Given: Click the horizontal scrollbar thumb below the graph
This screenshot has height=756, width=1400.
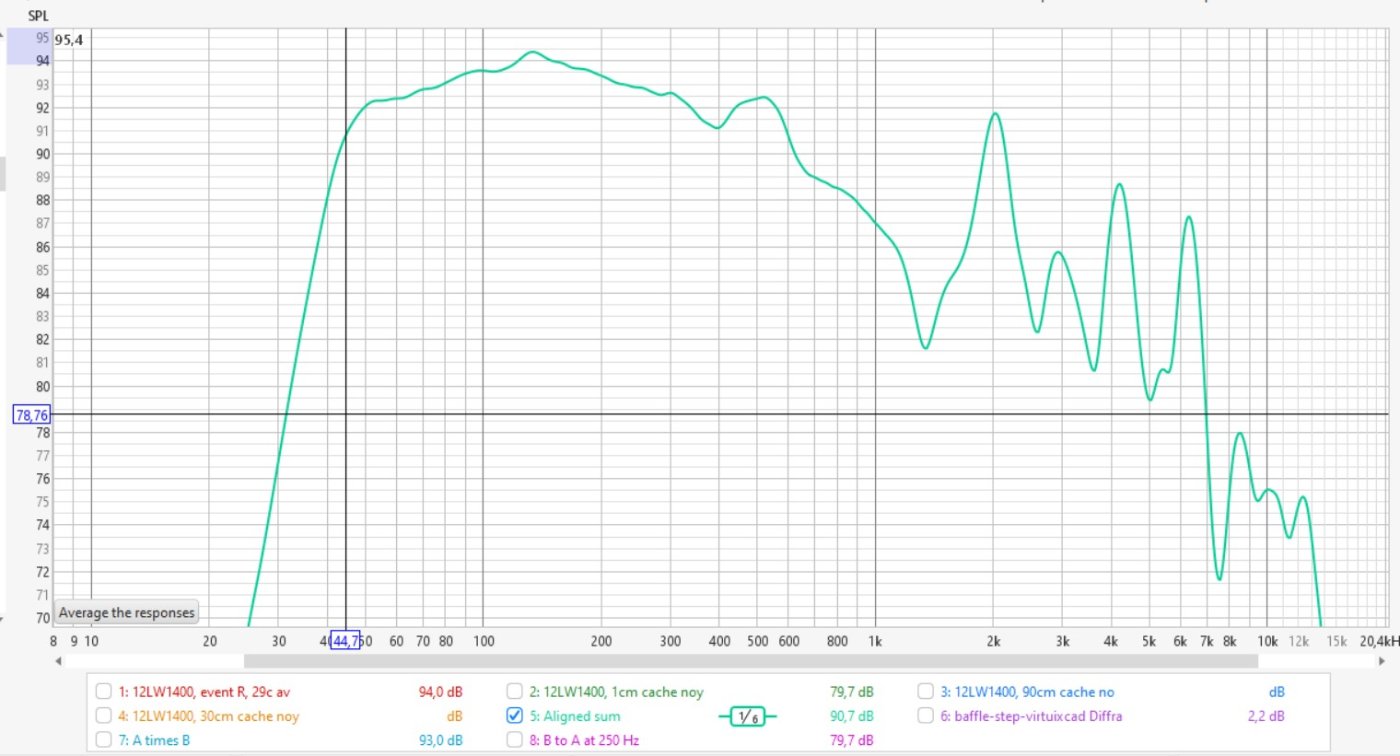Looking at the screenshot, I should coord(750,661).
